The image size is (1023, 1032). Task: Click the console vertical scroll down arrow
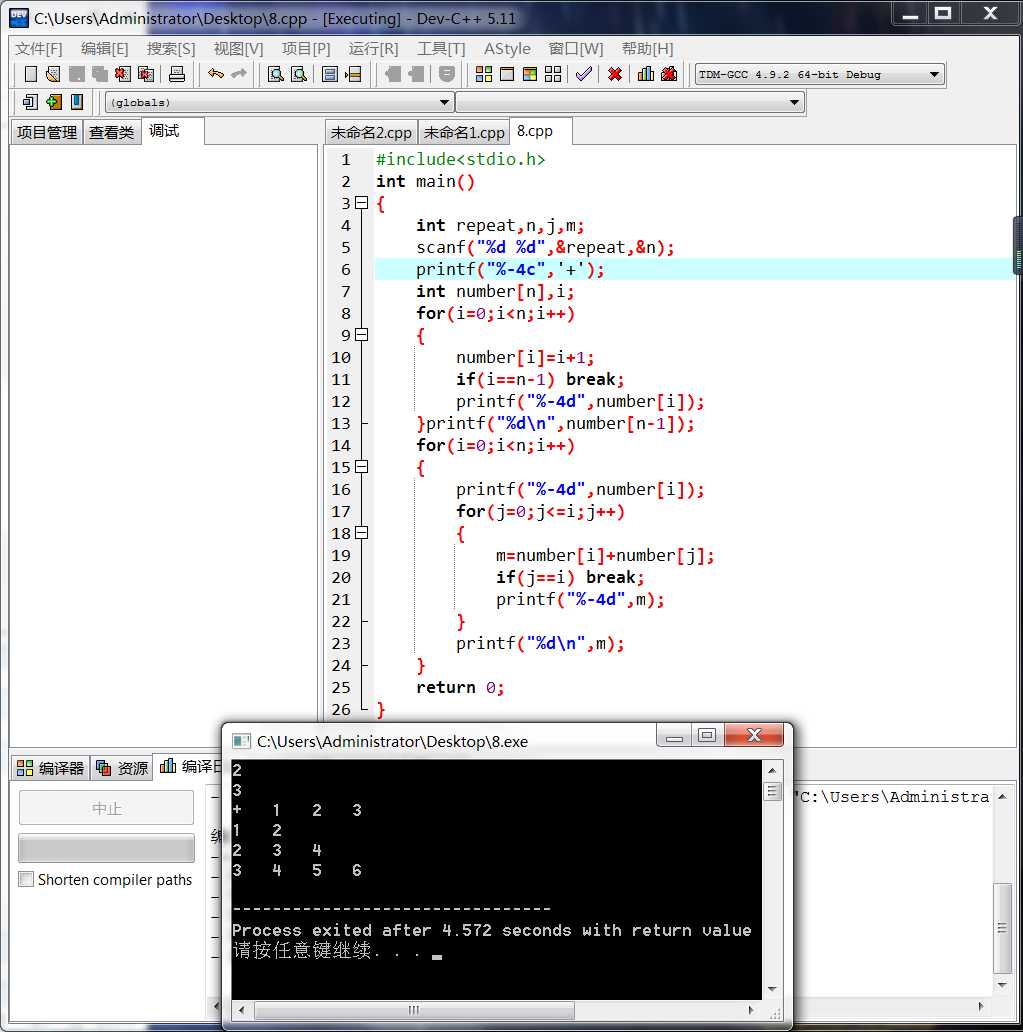(772, 989)
